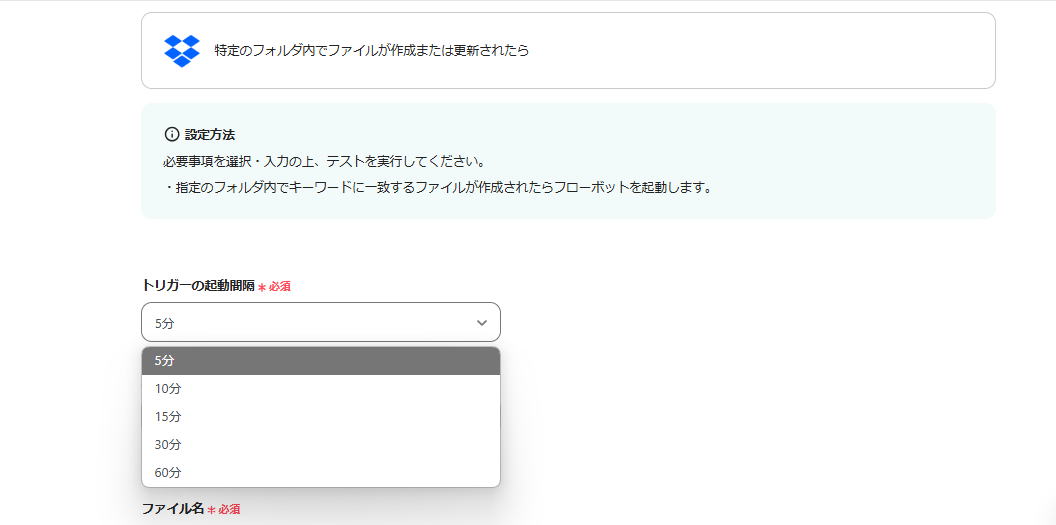Choose the 60分 interval option
Viewport: 1056px width, 525px height.
[x=321, y=472]
